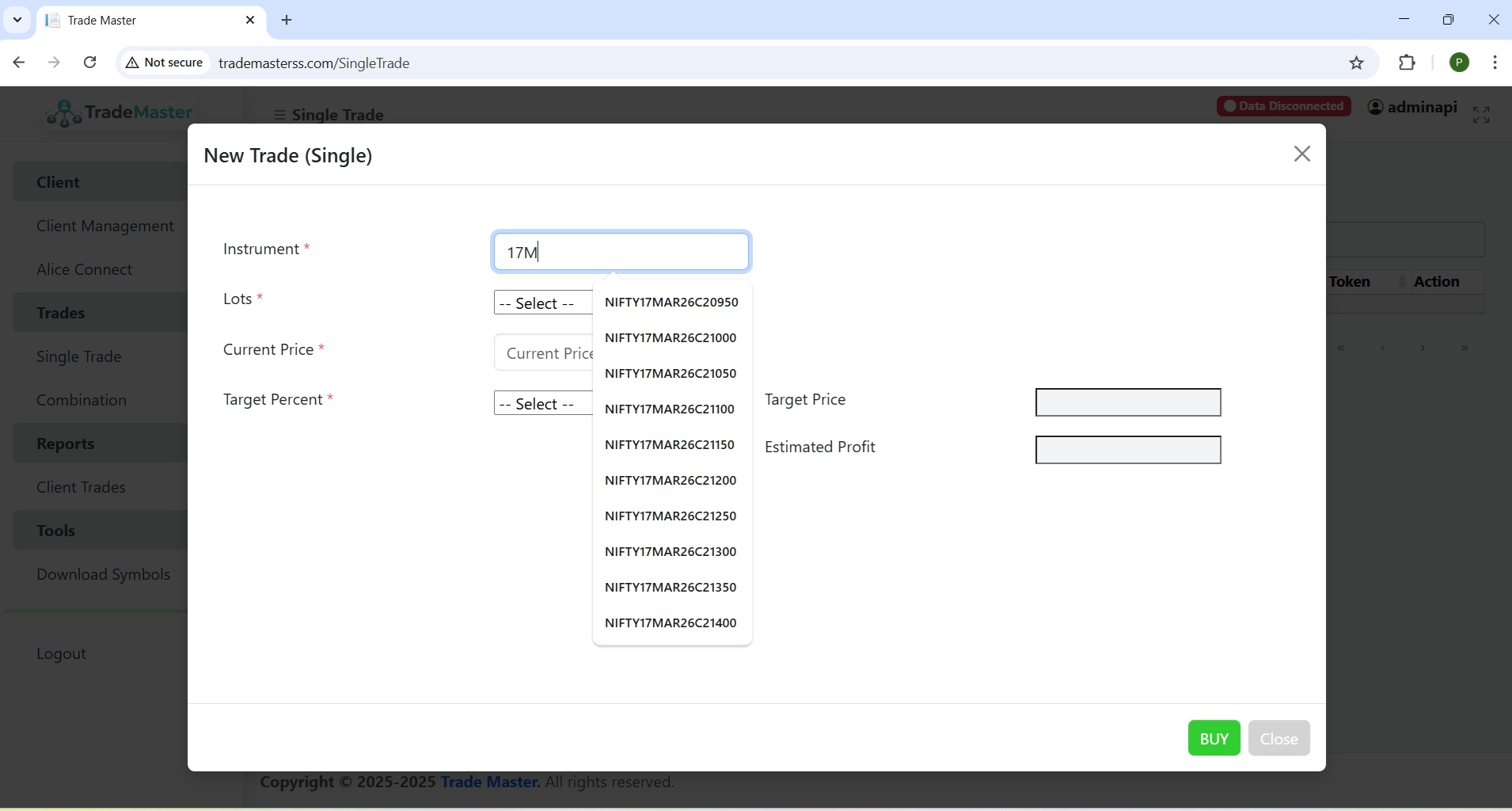Image resolution: width=1512 pixels, height=811 pixels.
Task: Click the browser reload icon
Action: tap(91, 63)
